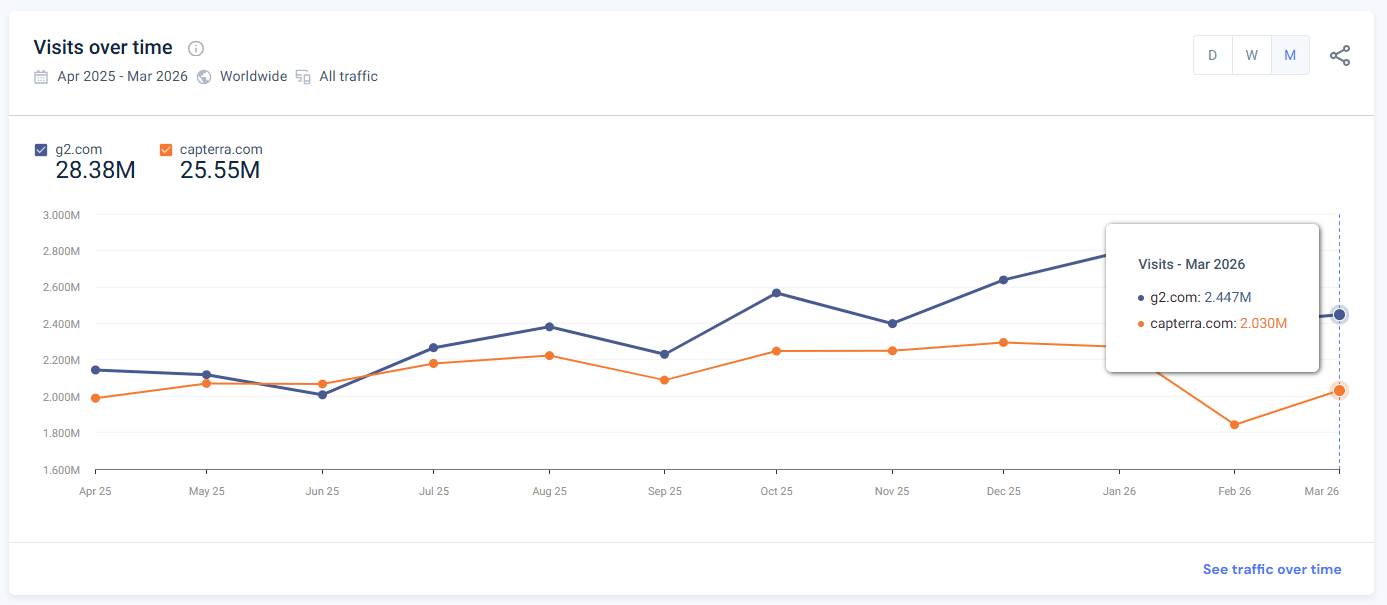This screenshot has height=605, width=1387.
Task: Click the All traffic label
Action: (348, 77)
